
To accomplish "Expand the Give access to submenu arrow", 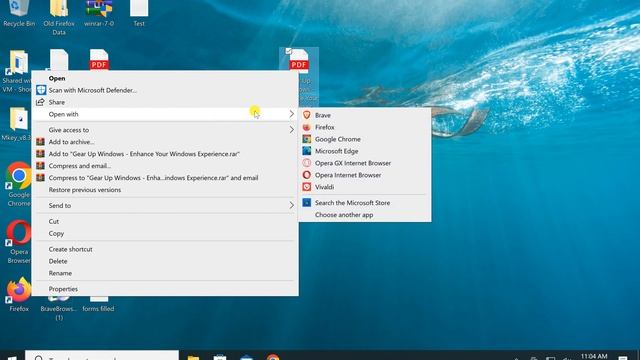I will (291, 130).
